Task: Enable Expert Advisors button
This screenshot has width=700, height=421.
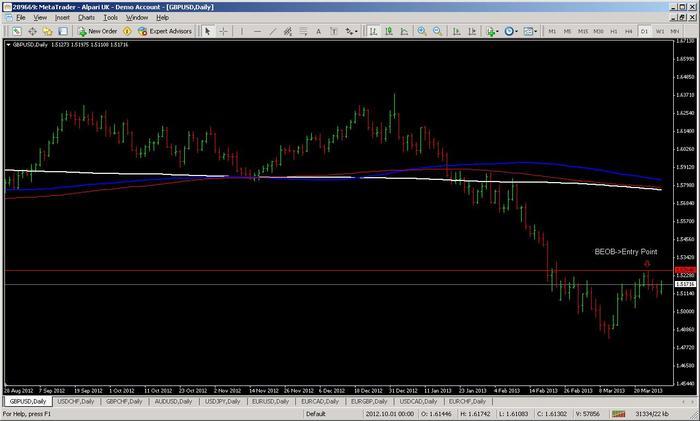Action: coord(165,31)
